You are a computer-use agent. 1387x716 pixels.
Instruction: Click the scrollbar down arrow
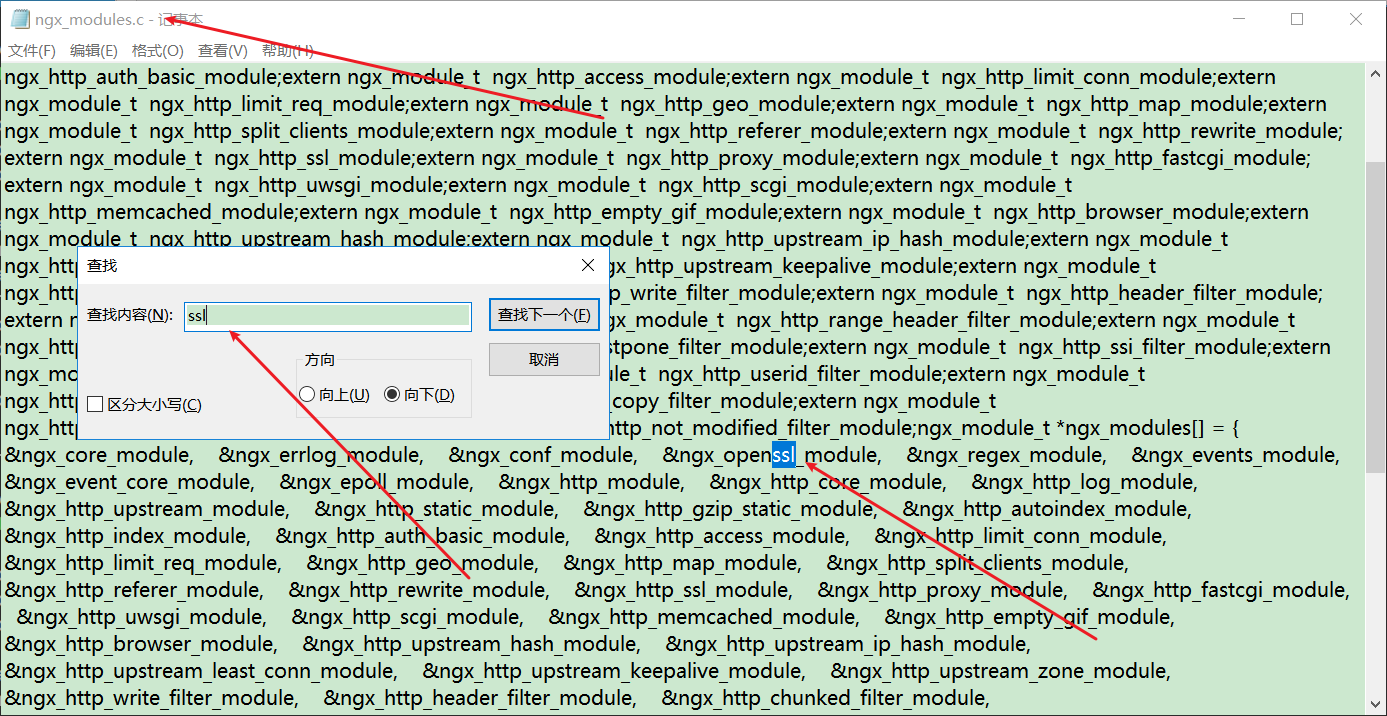1376,706
